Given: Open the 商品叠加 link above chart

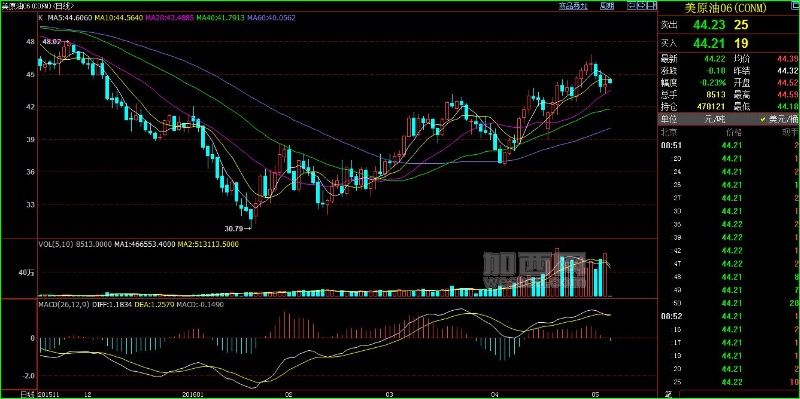Looking at the screenshot, I should point(573,6).
